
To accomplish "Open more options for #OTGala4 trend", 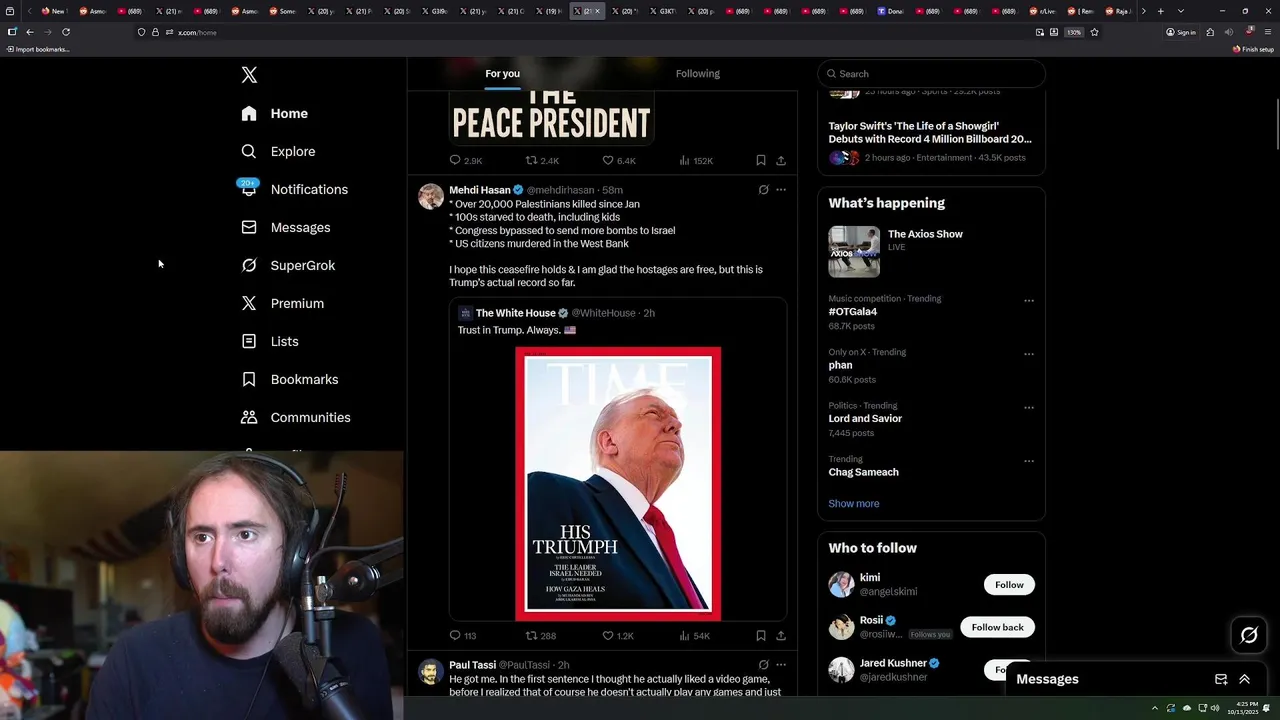I will point(1029,301).
